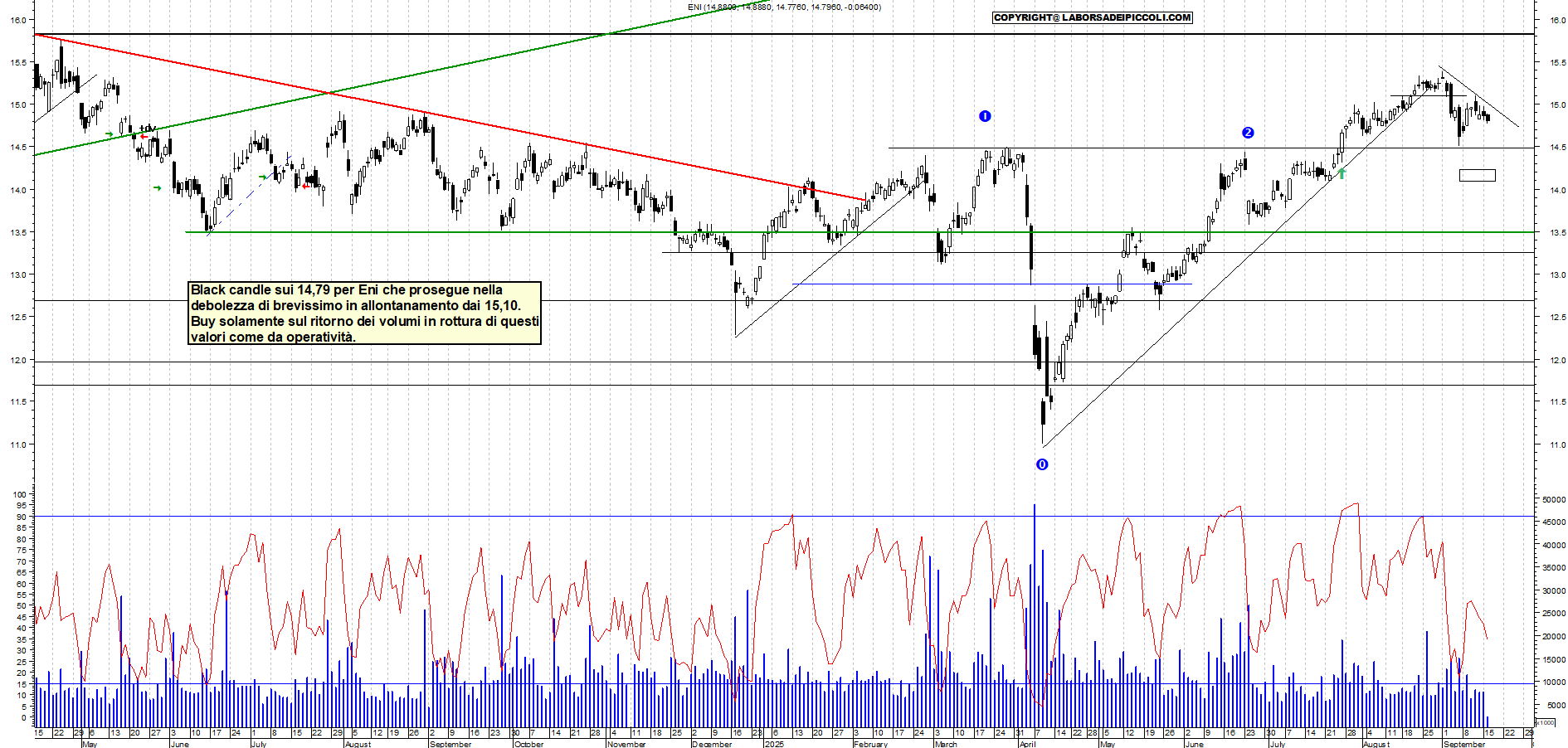
Task: Click the April label on the time axis
Action: click(1028, 744)
